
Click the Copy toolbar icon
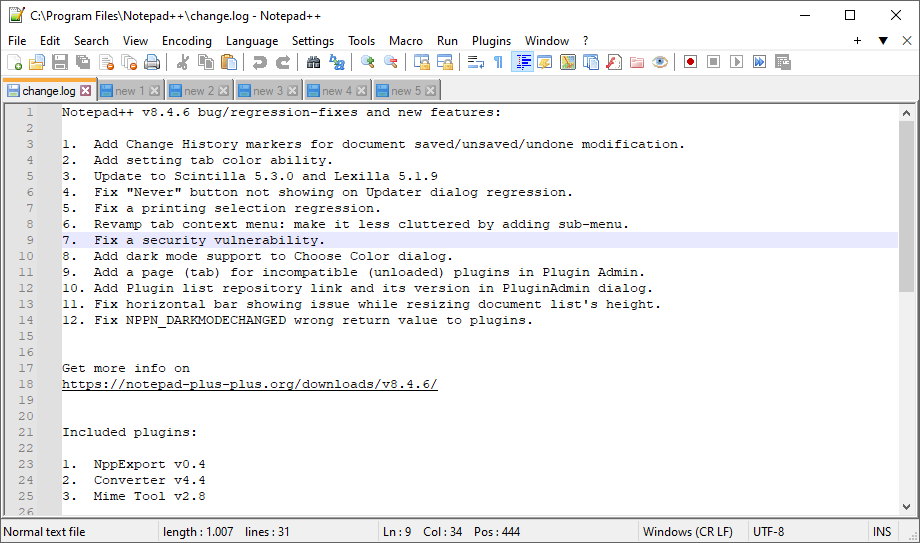pyautogui.click(x=206, y=62)
